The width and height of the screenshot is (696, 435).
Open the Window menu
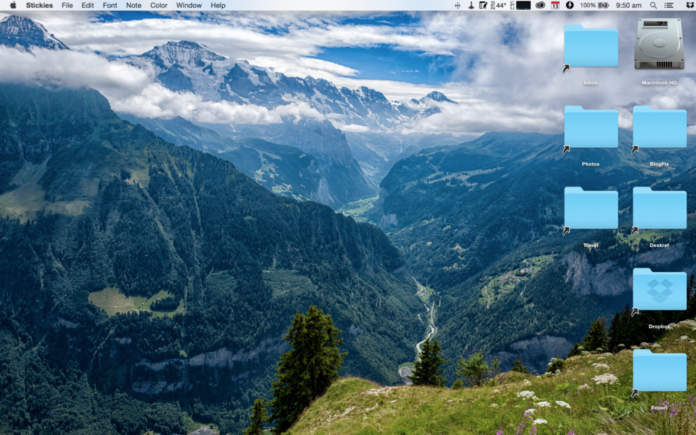click(188, 5)
